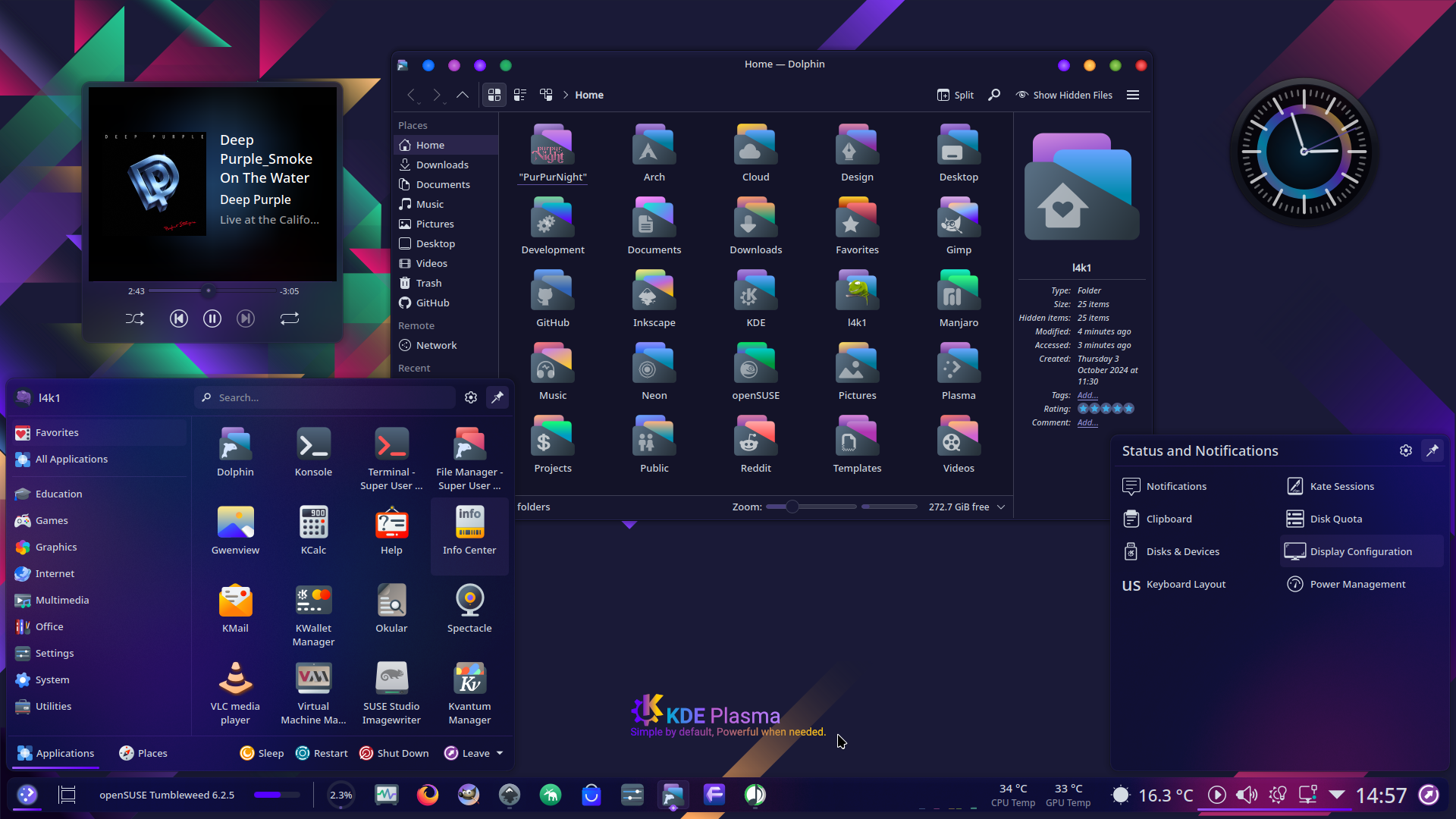Image resolution: width=1456 pixels, height=819 pixels.
Task: Click the Shut Down button
Action: pyautogui.click(x=394, y=753)
